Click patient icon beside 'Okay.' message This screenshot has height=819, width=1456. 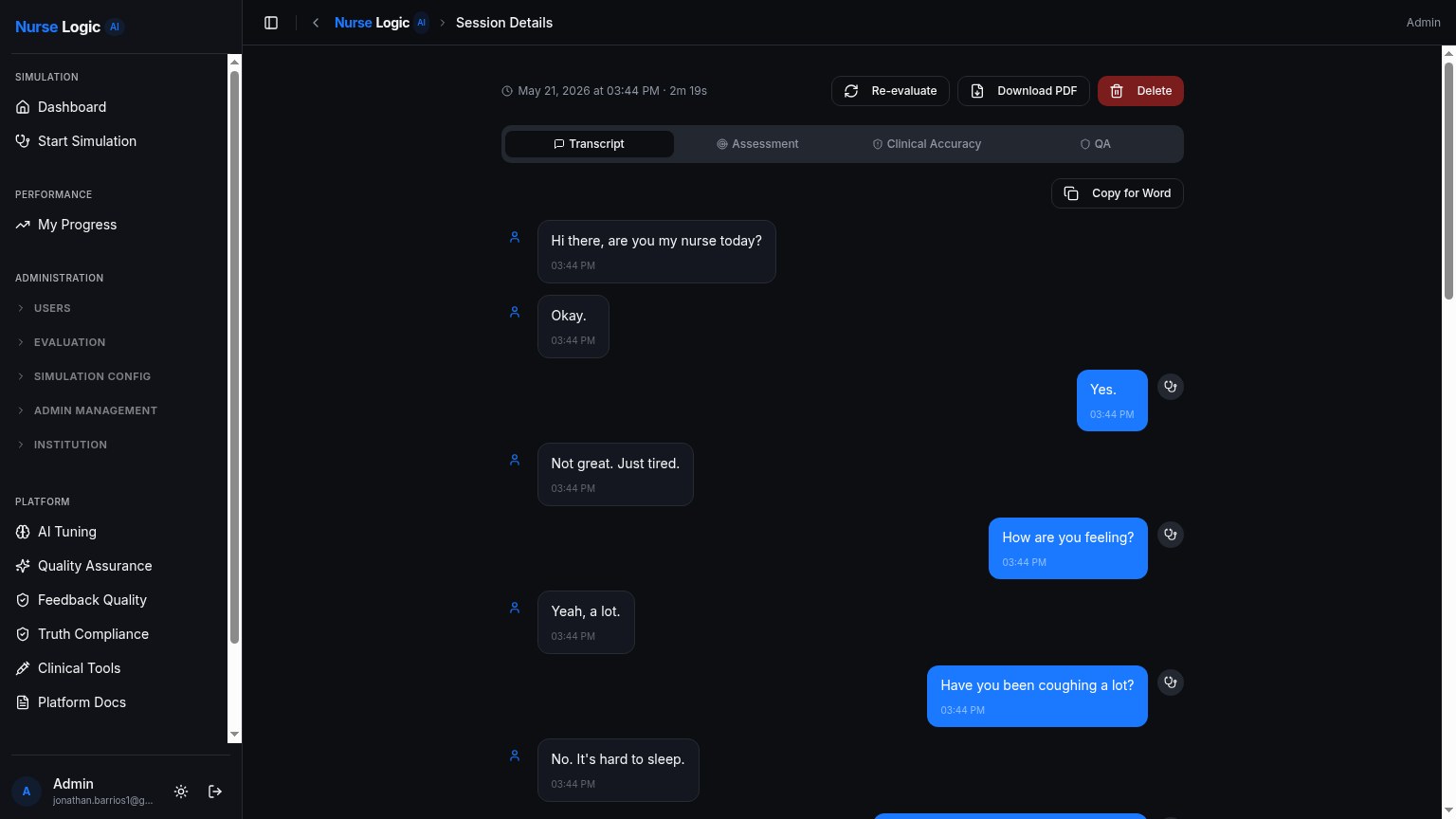(515, 312)
